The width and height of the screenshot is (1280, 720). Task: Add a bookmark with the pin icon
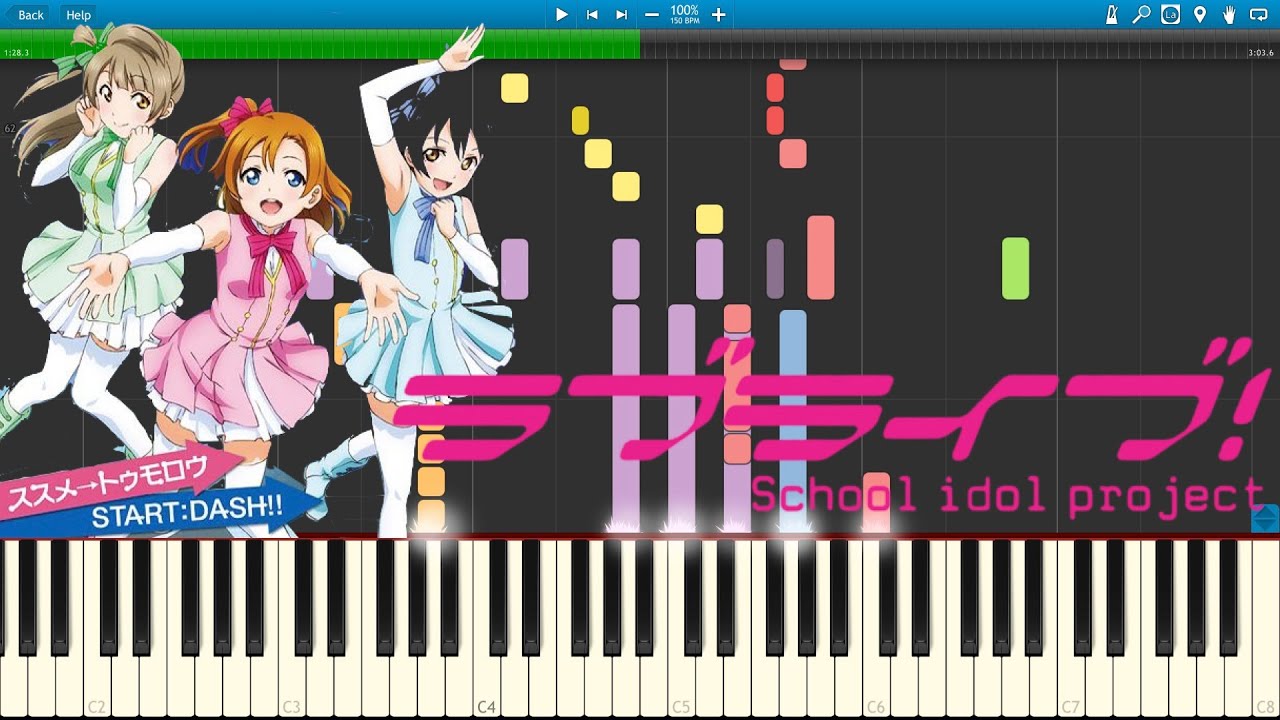tap(1200, 15)
